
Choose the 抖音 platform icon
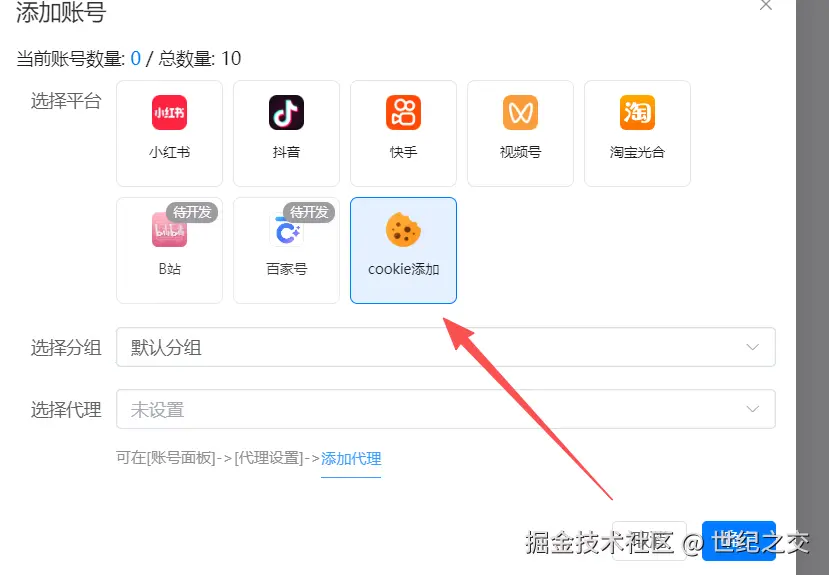pos(286,113)
